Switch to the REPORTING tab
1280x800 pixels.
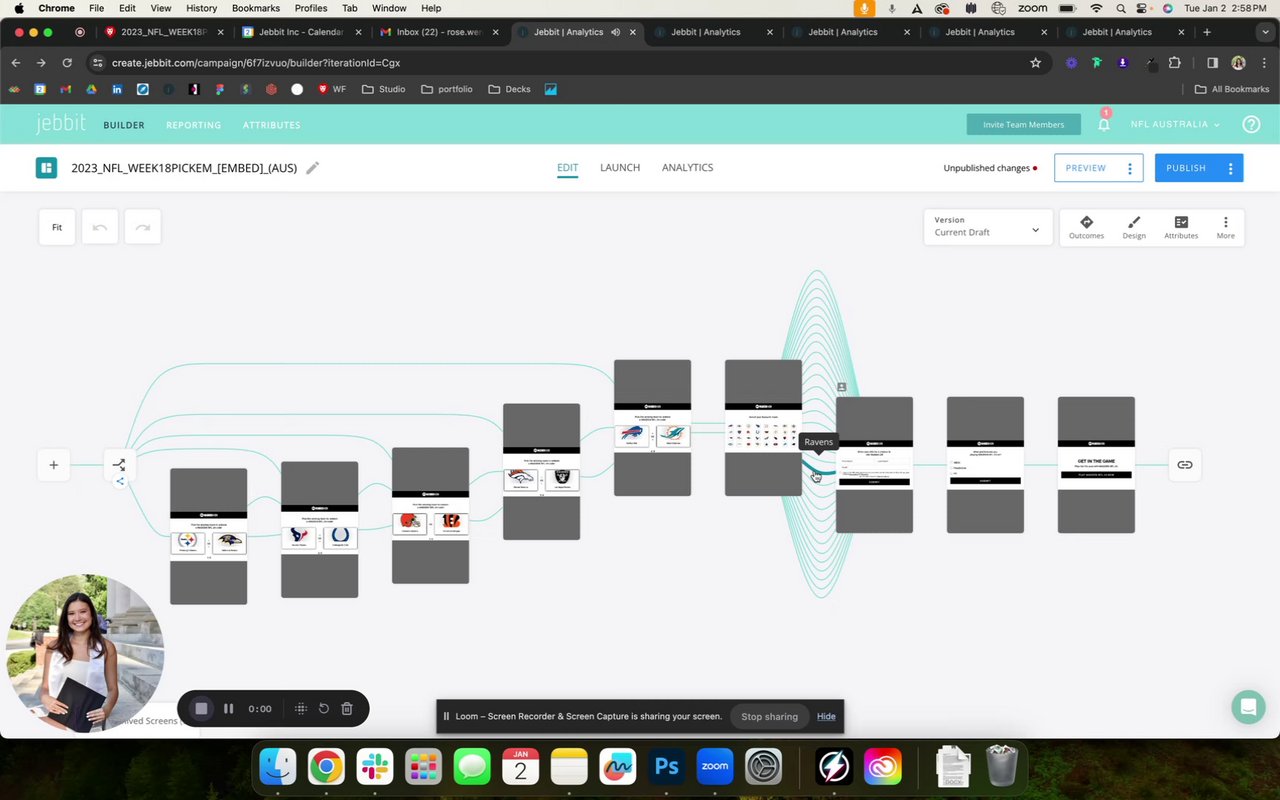(193, 125)
